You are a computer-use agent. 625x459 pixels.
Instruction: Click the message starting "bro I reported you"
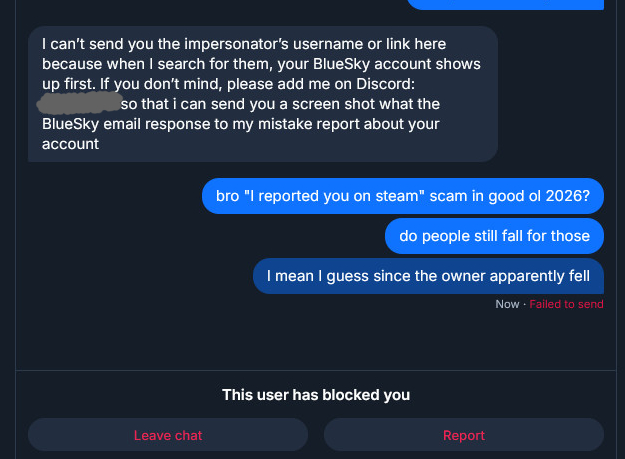pos(403,196)
